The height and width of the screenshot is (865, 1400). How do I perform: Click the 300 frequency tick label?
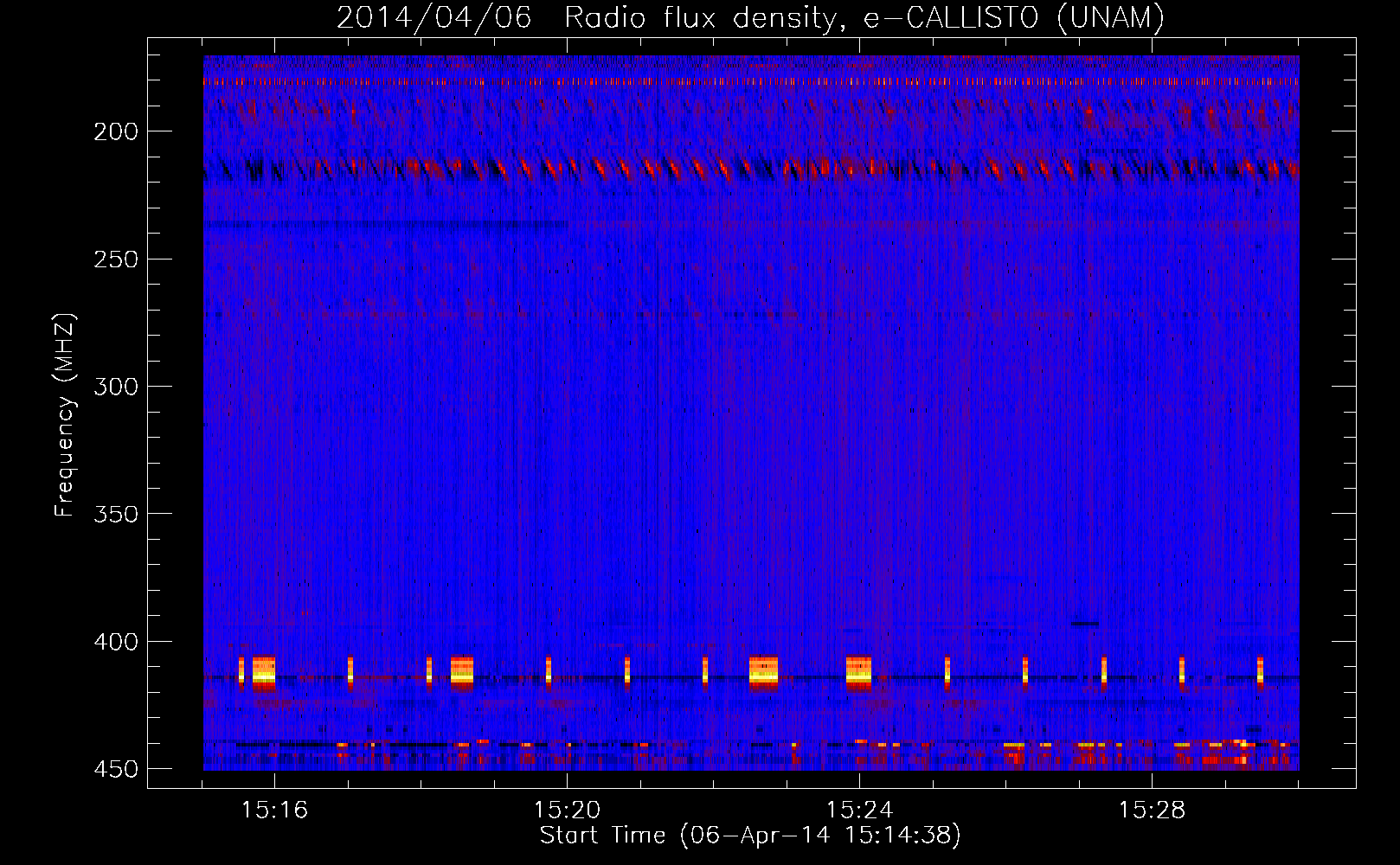(x=116, y=387)
